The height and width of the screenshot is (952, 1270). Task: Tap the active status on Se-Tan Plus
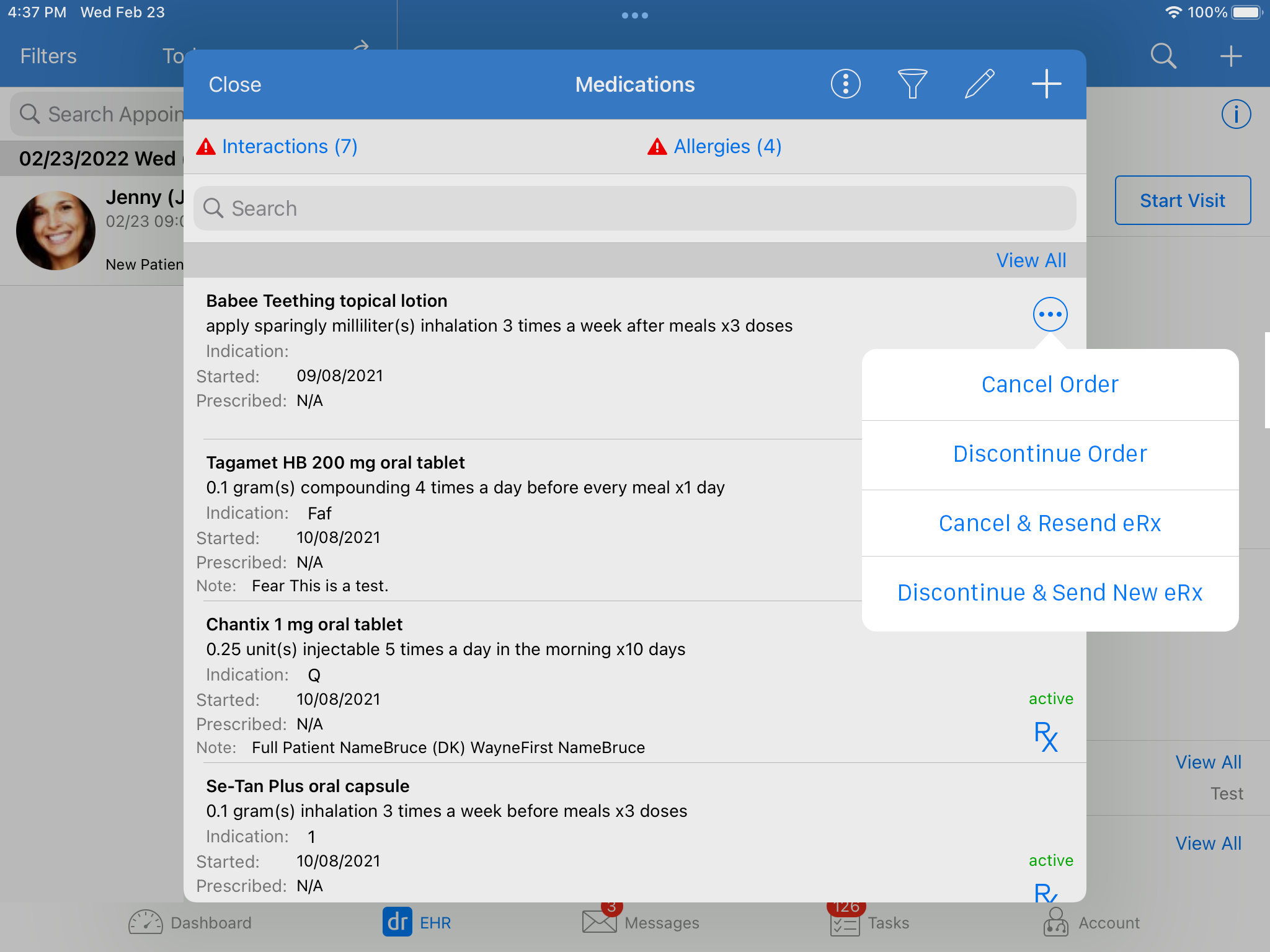coord(1050,860)
